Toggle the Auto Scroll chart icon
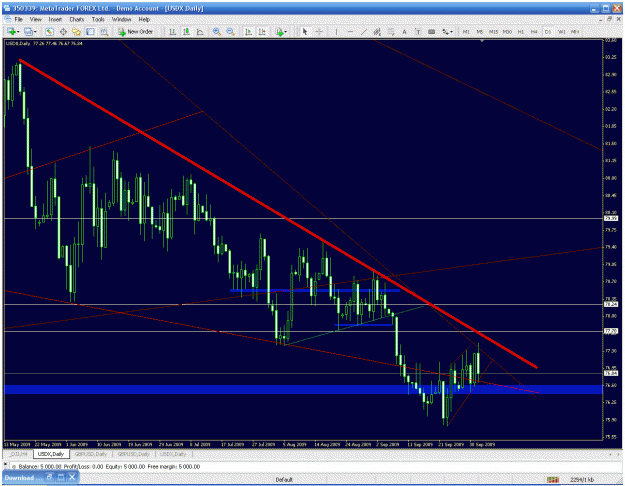Image resolution: width=625 pixels, height=486 pixels. 248,31
